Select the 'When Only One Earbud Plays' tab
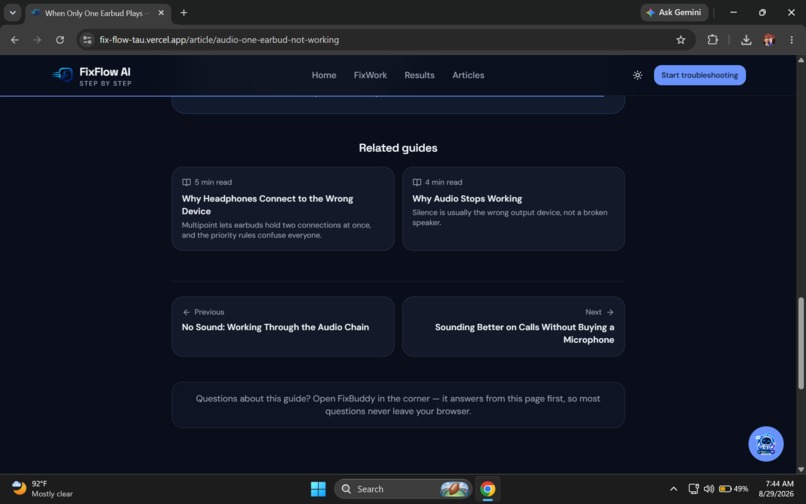 pos(98,13)
